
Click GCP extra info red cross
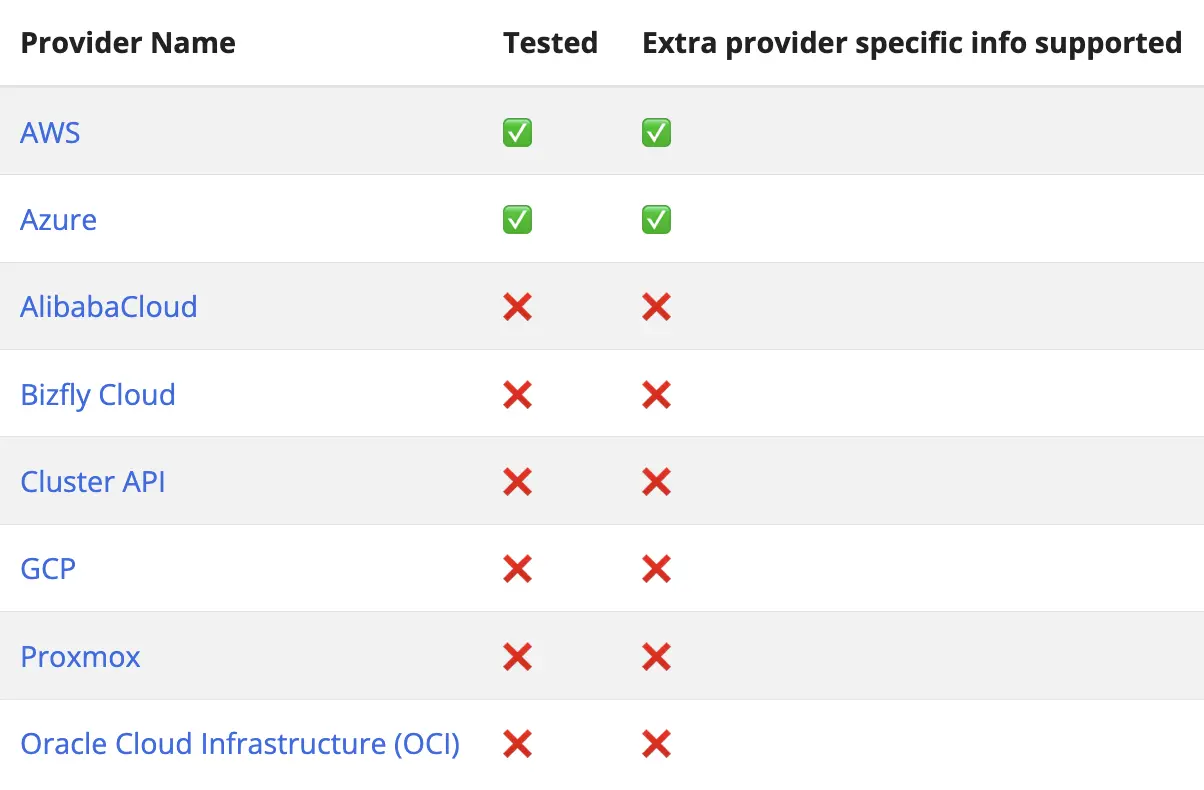pyautogui.click(x=656, y=569)
